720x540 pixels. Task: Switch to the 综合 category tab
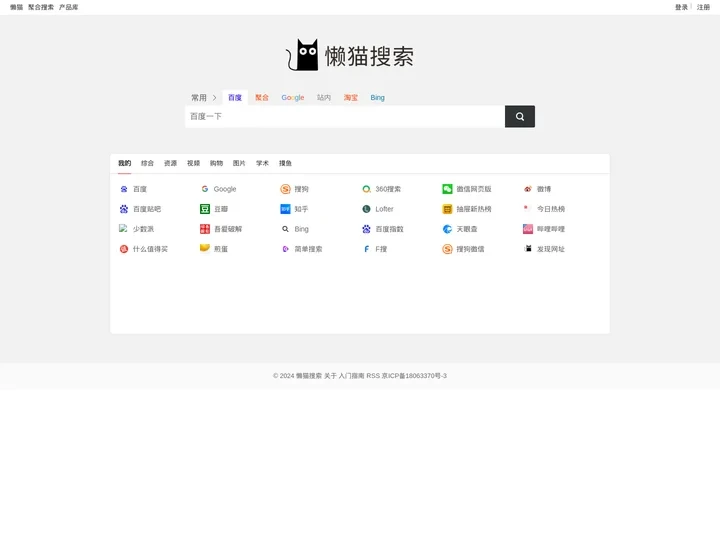tap(147, 163)
